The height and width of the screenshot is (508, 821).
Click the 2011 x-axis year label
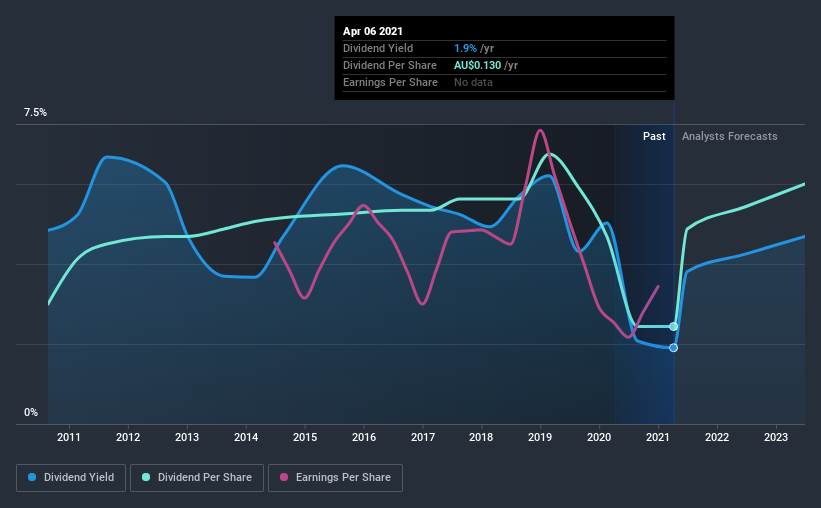point(69,437)
